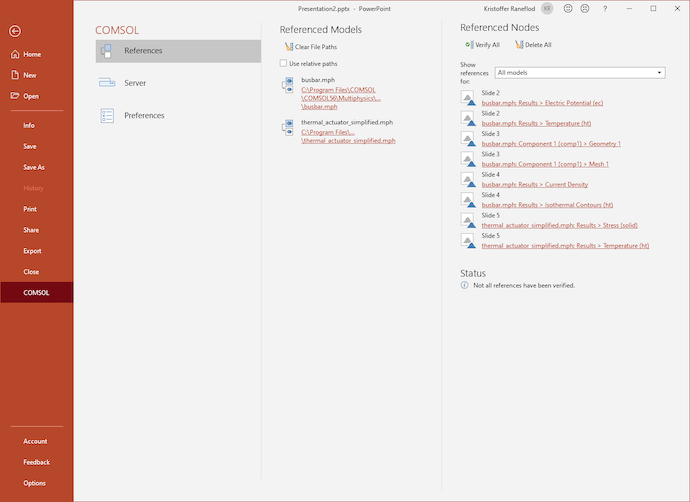The image size is (690, 502).
Task: Click the thermal_actuator_simplified.mph name text
Action: [347, 122]
